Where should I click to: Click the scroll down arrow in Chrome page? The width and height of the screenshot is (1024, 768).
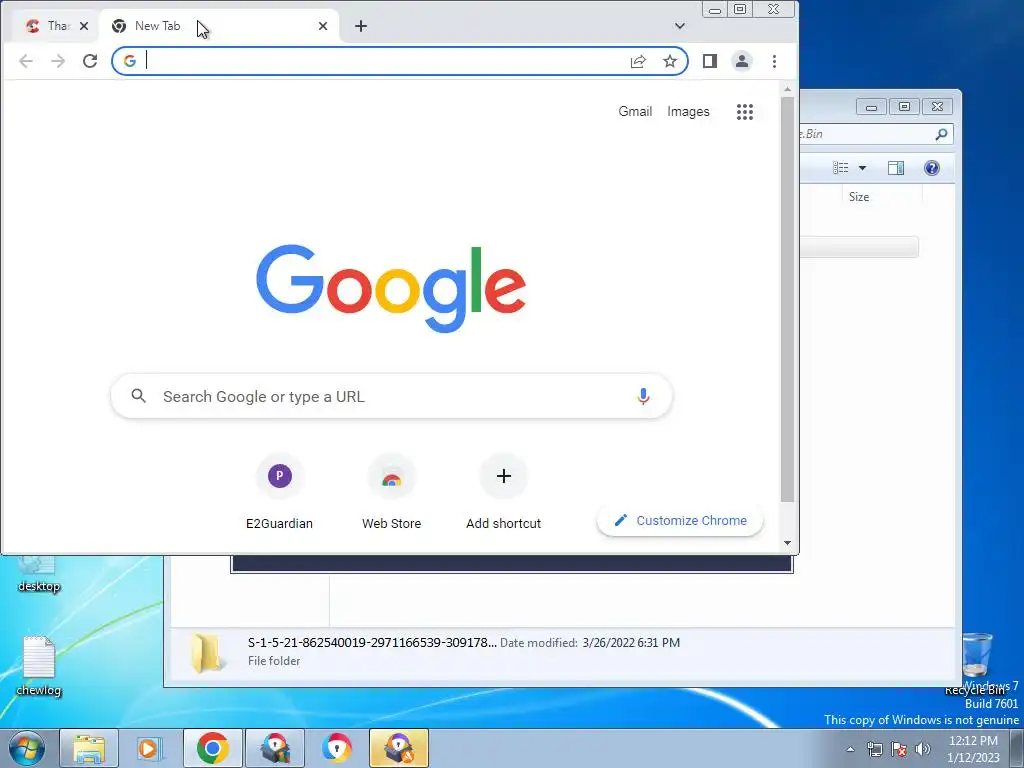[x=788, y=543]
